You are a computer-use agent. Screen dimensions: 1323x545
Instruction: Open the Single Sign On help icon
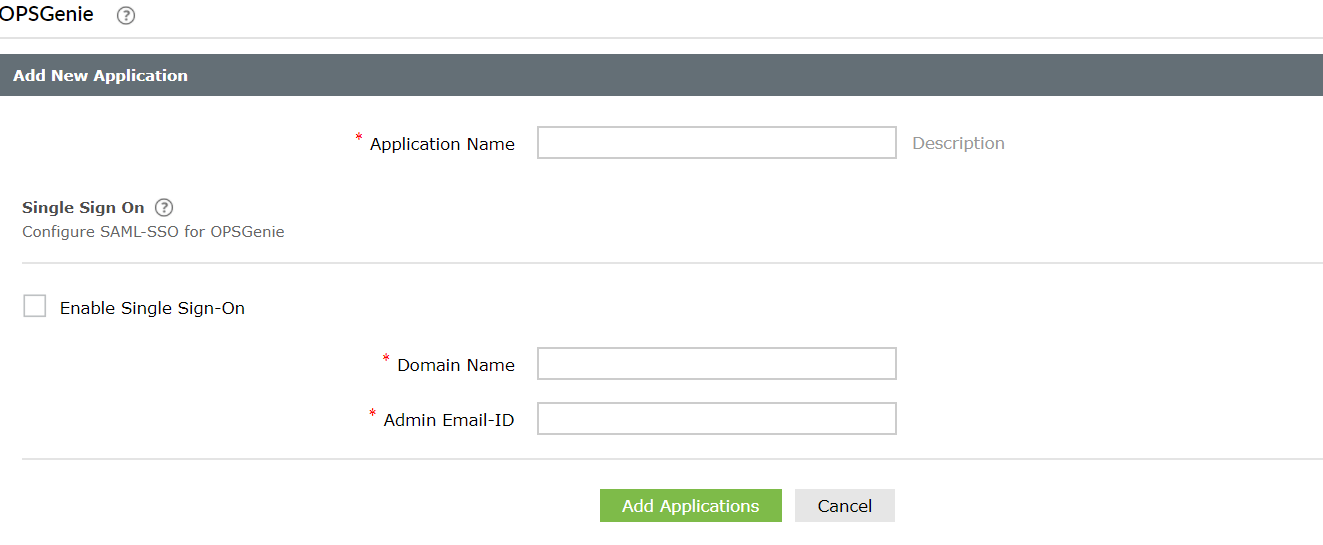[x=164, y=208]
